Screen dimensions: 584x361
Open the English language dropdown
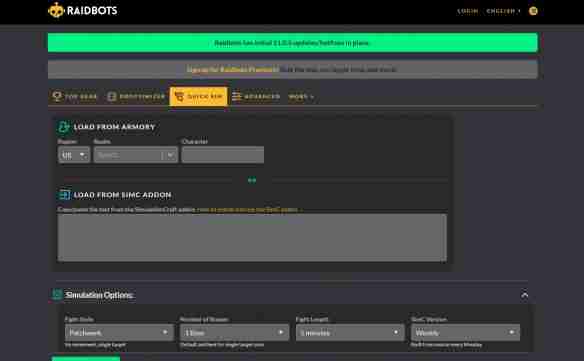tap(503, 11)
